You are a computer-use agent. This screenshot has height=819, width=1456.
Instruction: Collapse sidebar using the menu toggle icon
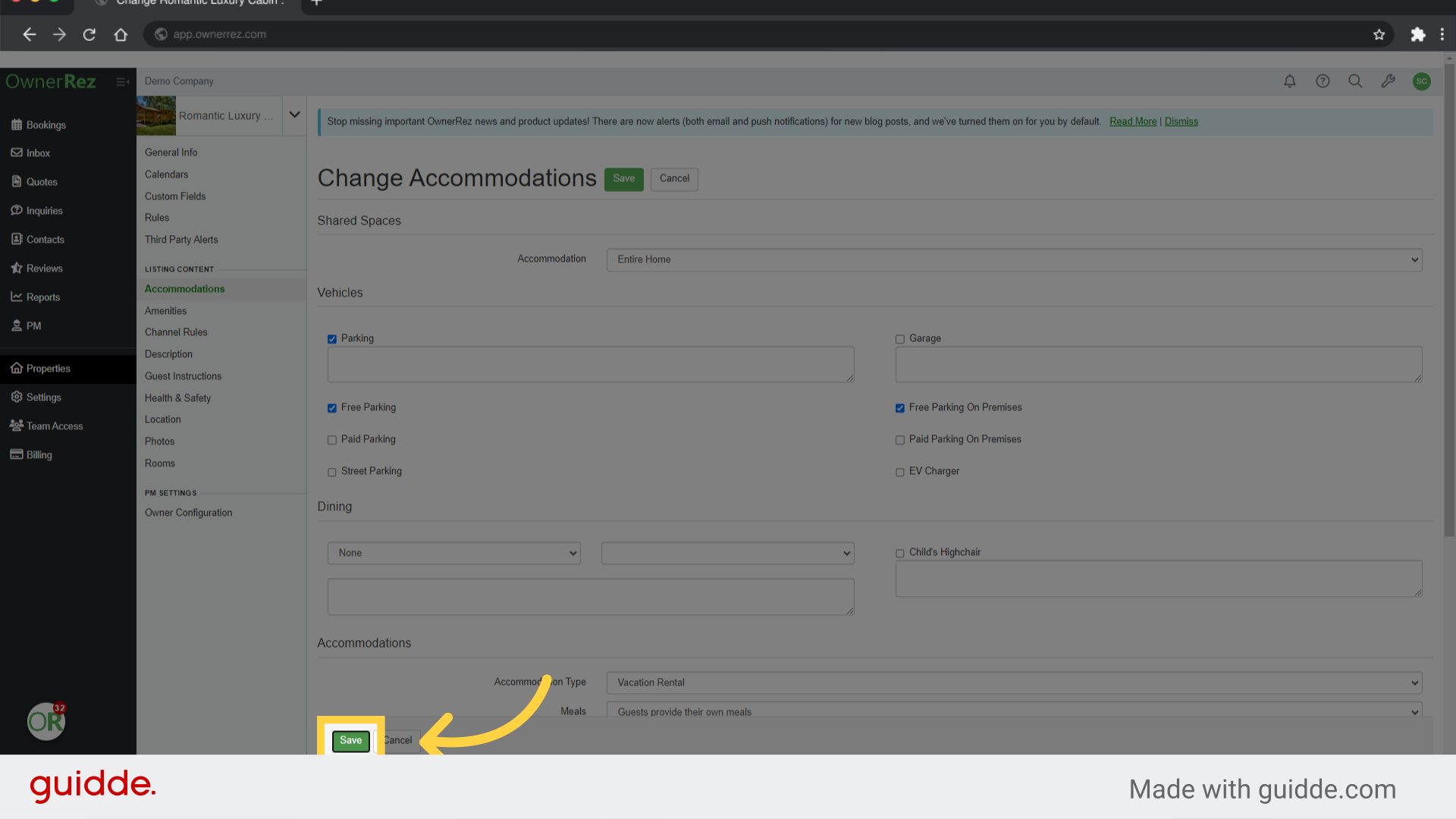[x=122, y=81]
